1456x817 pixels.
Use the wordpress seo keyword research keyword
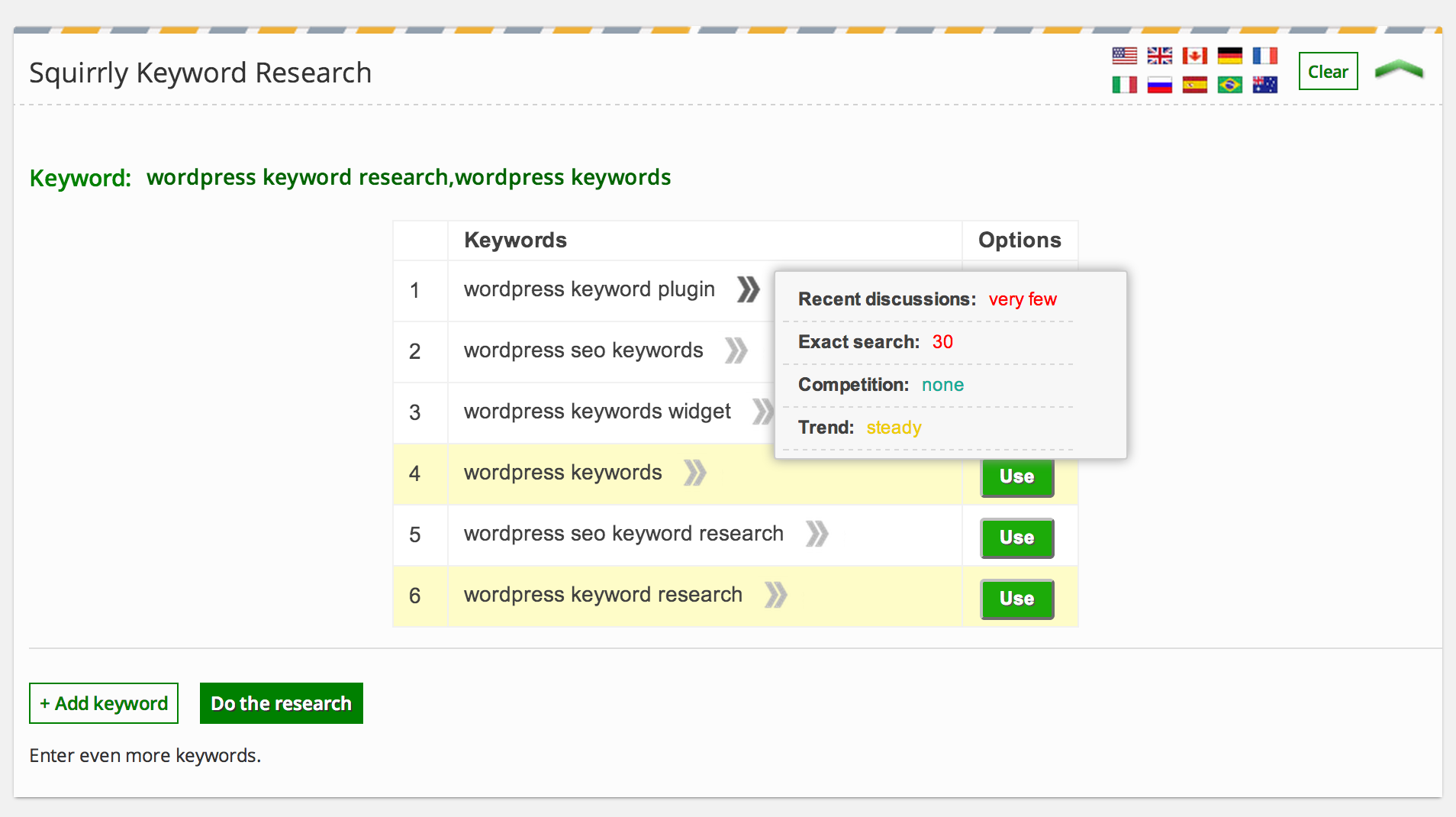pos(1016,538)
